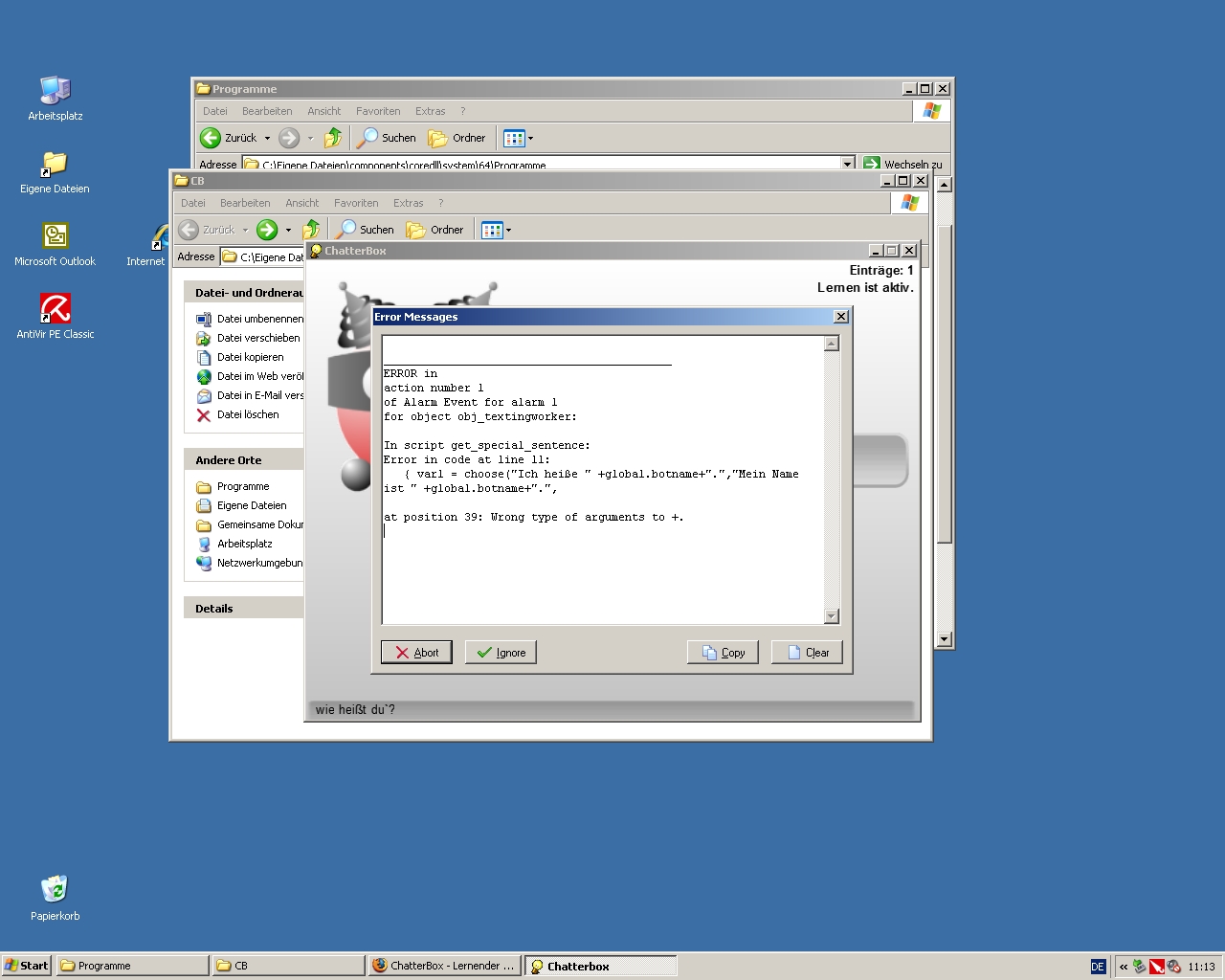Open AntiVir PE Classic icon

click(x=55, y=309)
